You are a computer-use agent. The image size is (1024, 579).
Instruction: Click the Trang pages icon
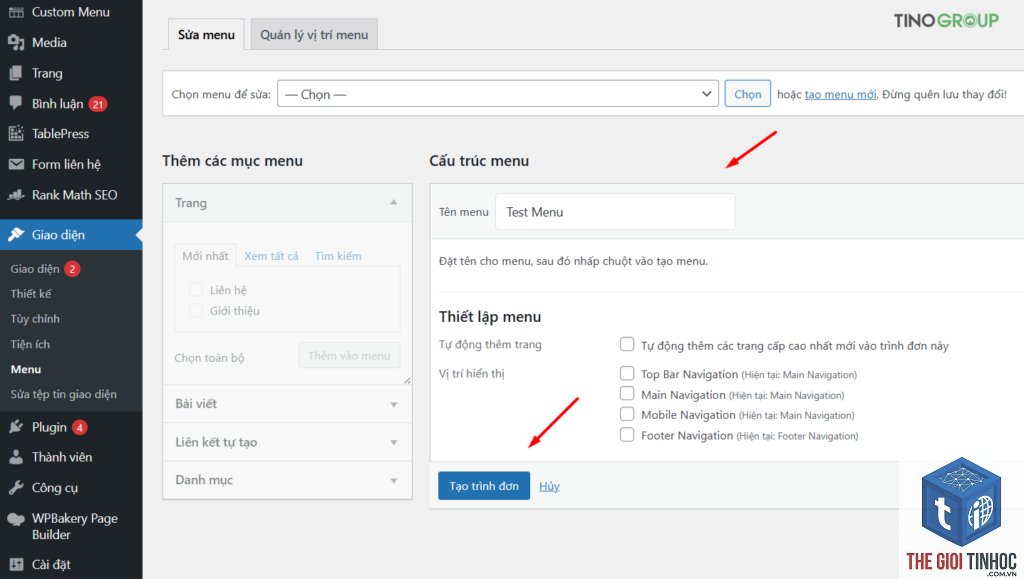pos(16,73)
